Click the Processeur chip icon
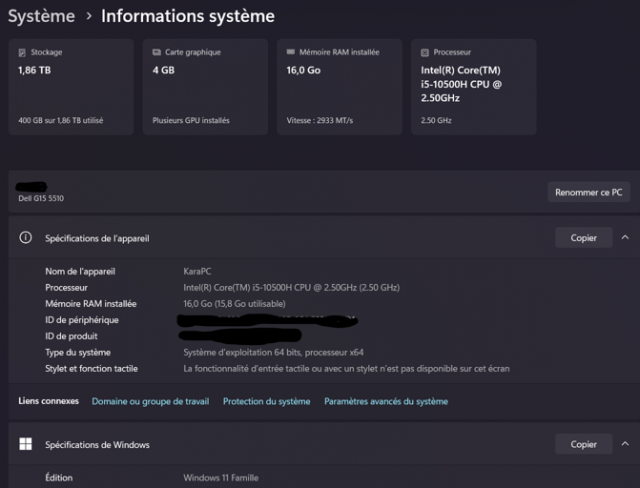Viewport: 640px width, 488px height. click(x=426, y=52)
